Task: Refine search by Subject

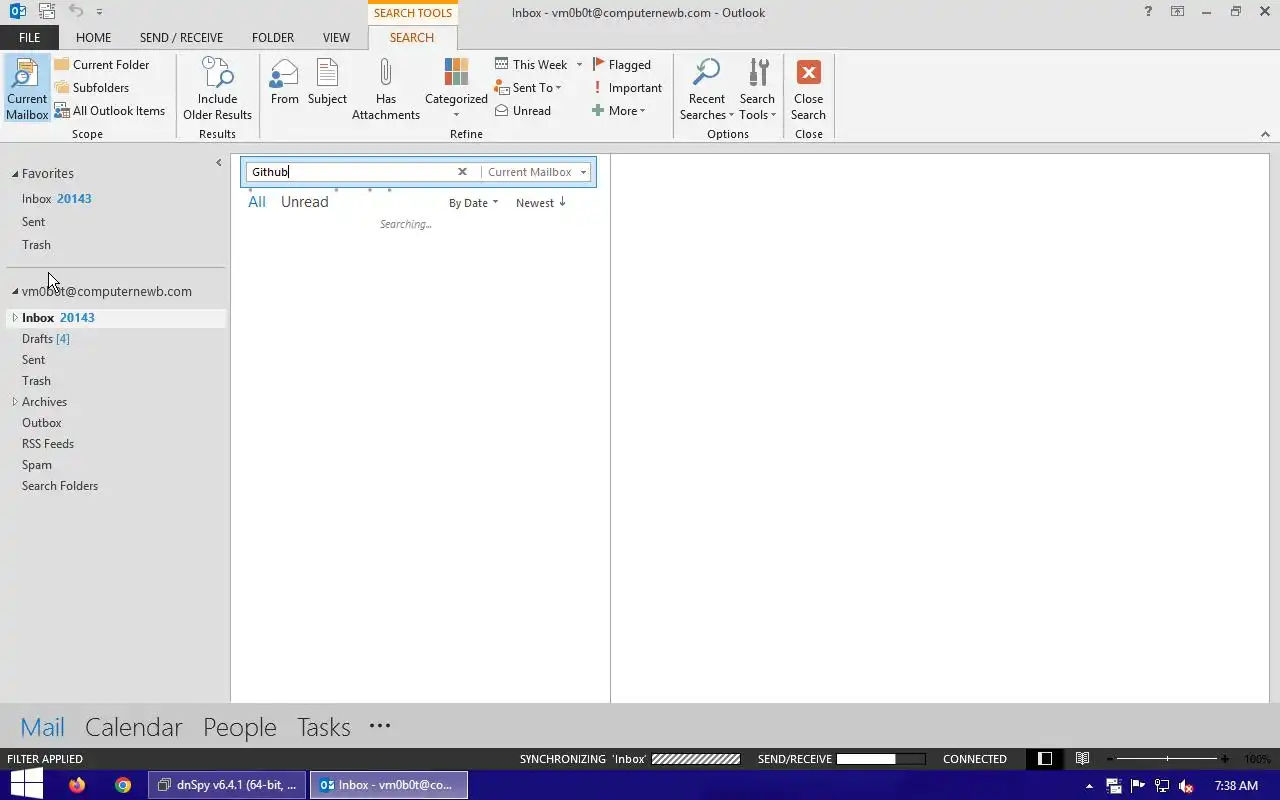Action: pyautogui.click(x=327, y=82)
